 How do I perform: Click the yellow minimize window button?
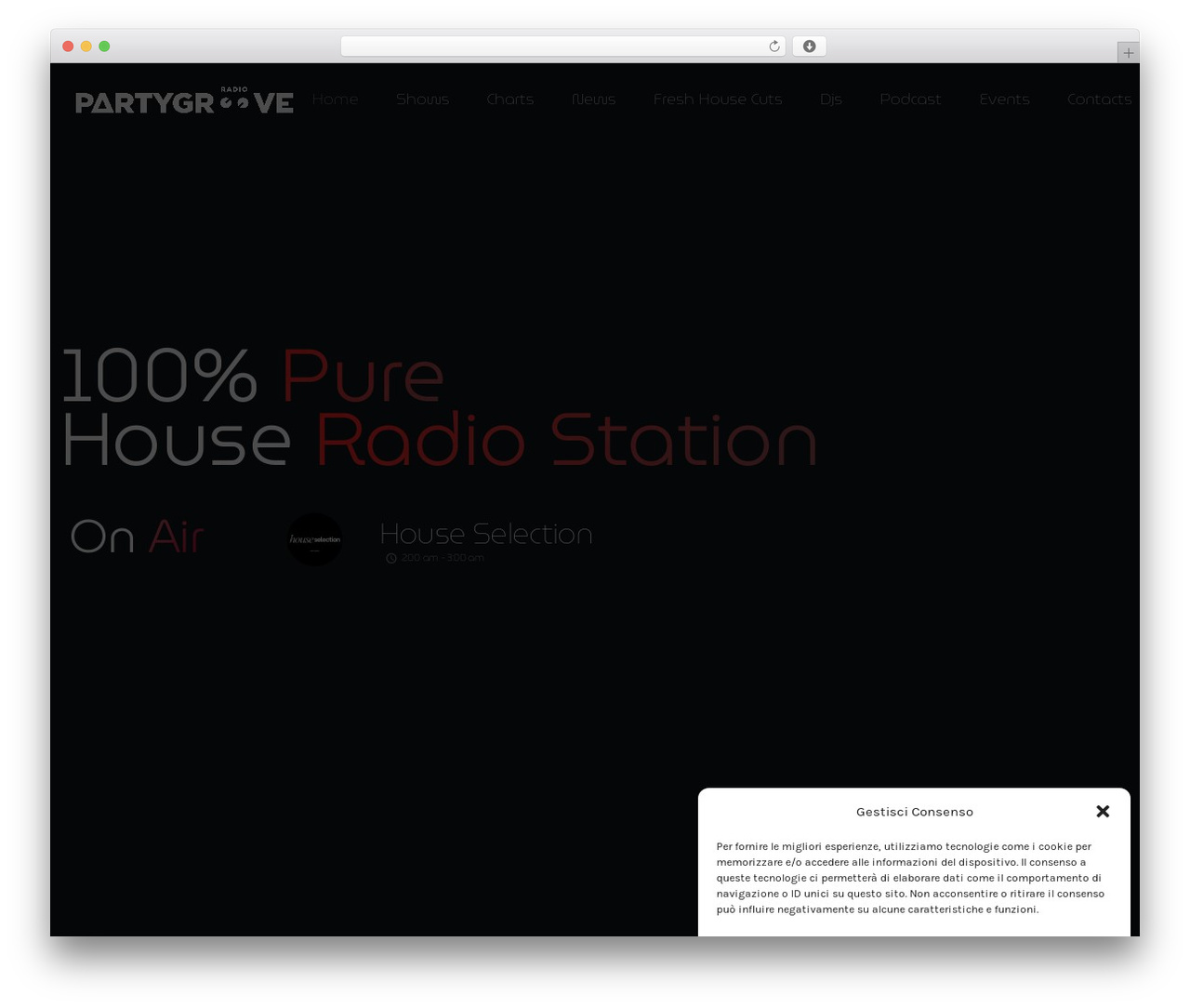(x=86, y=46)
